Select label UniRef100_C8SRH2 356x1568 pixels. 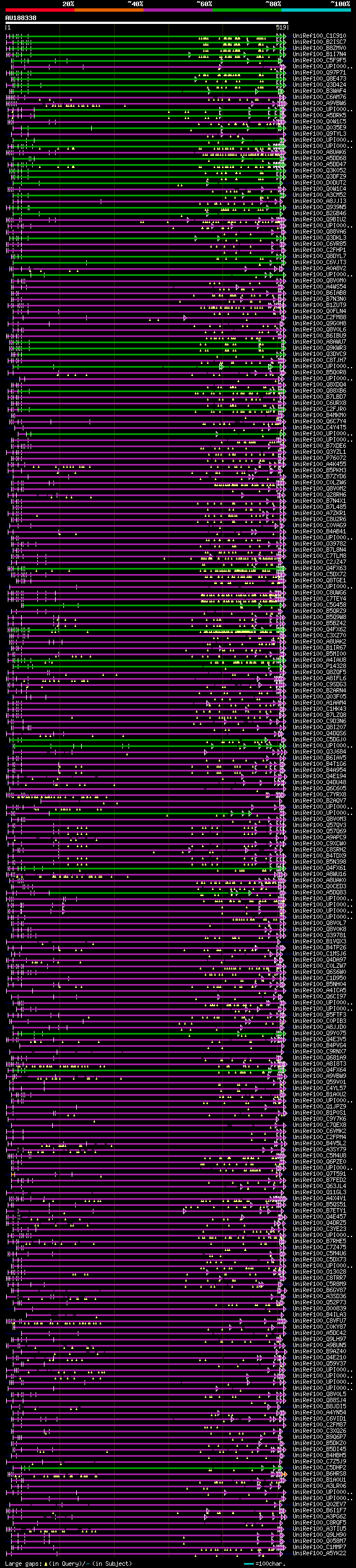click(x=319, y=850)
